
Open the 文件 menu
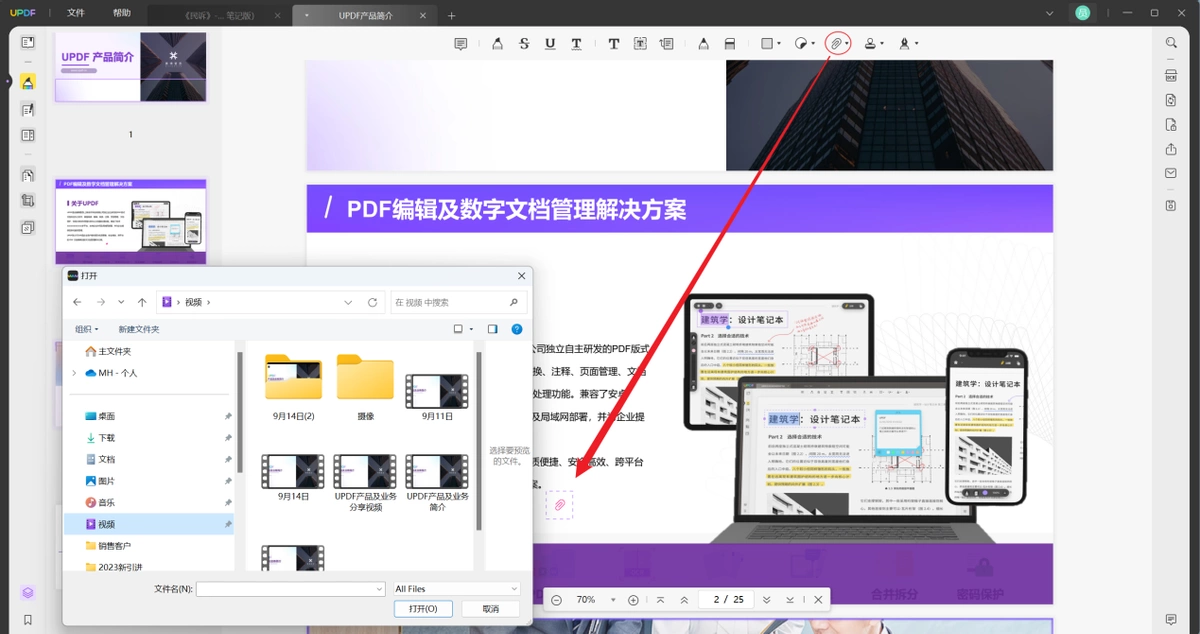tap(76, 14)
